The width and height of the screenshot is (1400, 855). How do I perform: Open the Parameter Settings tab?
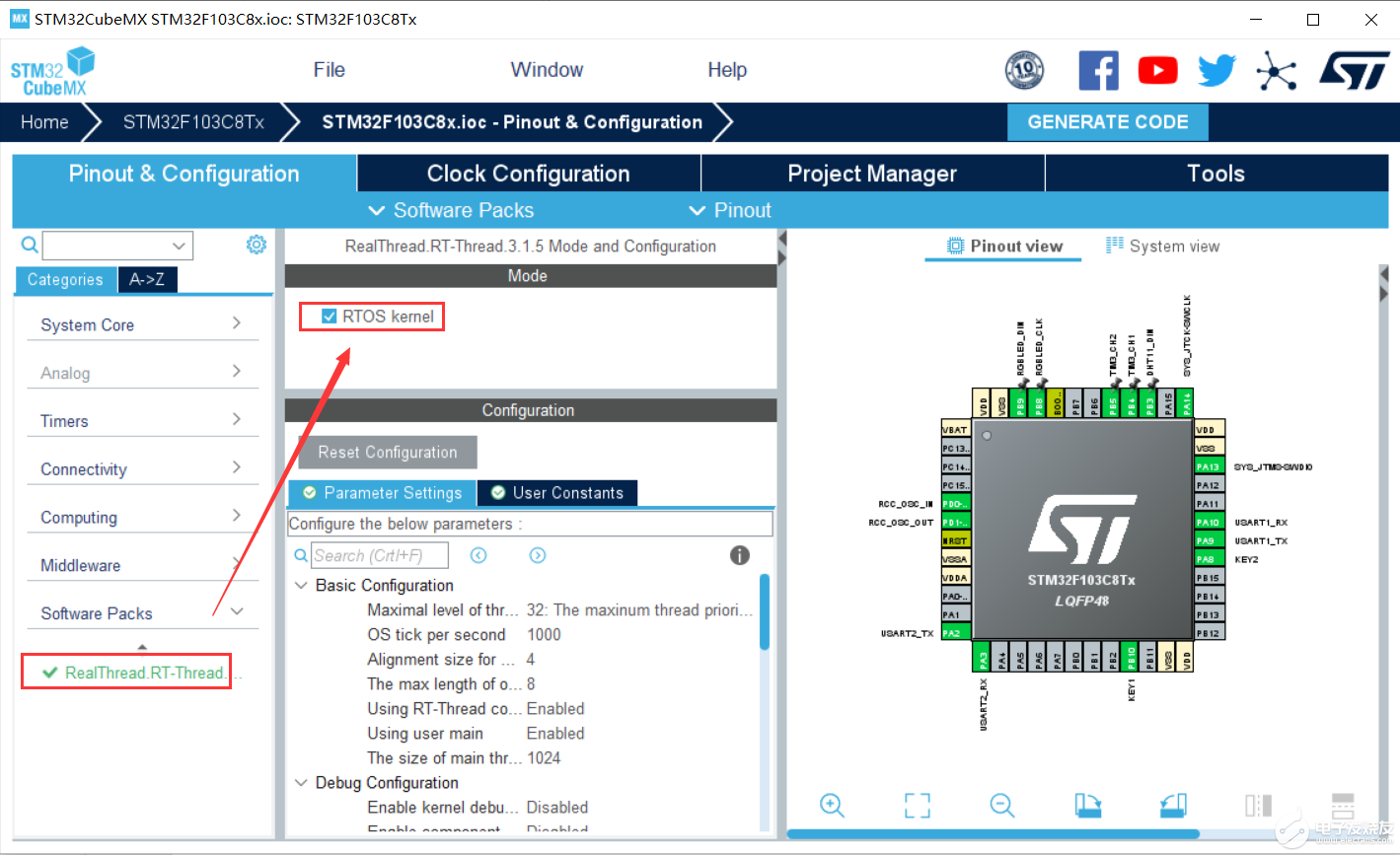pos(382,493)
